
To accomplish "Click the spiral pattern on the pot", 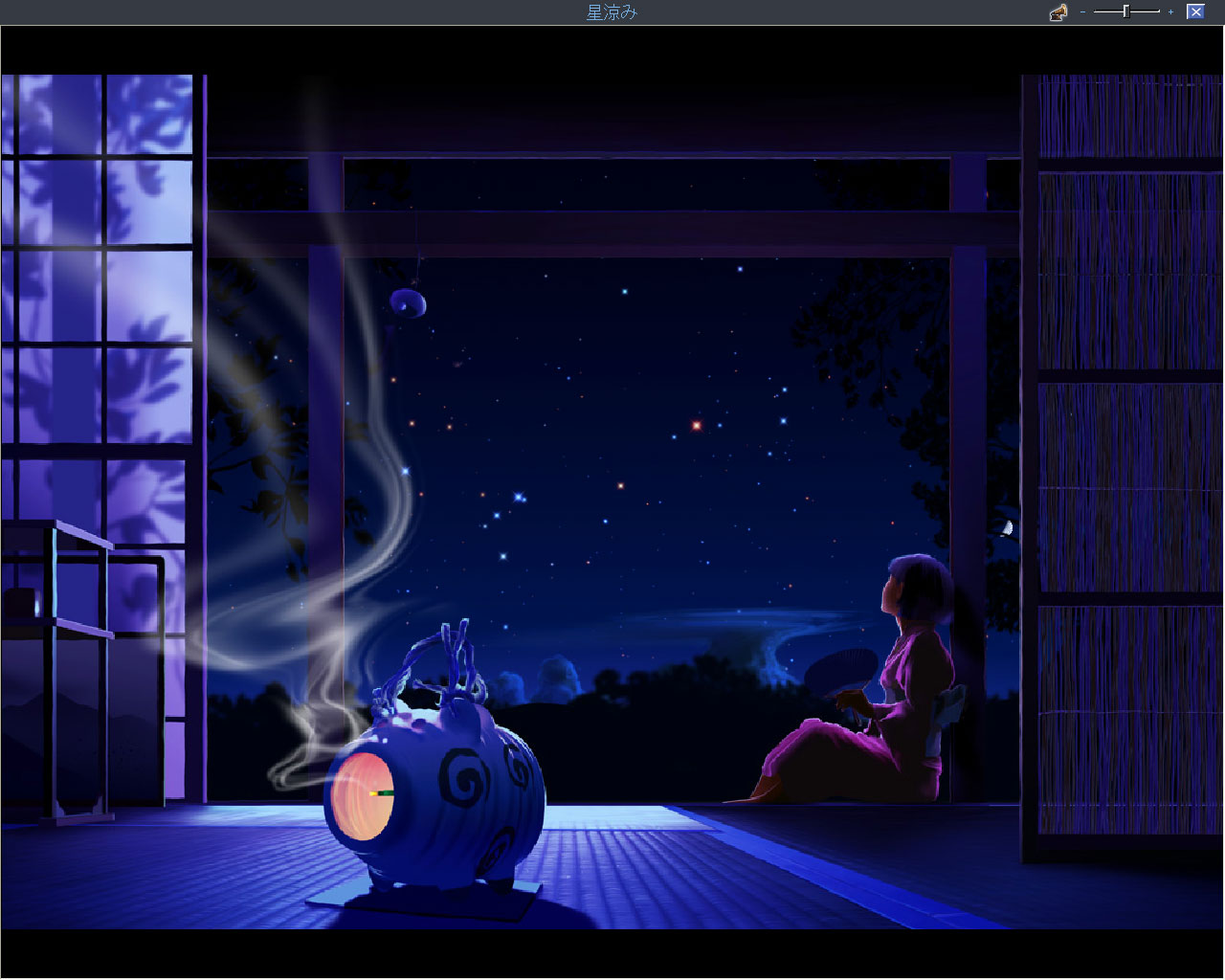I will [466, 785].
